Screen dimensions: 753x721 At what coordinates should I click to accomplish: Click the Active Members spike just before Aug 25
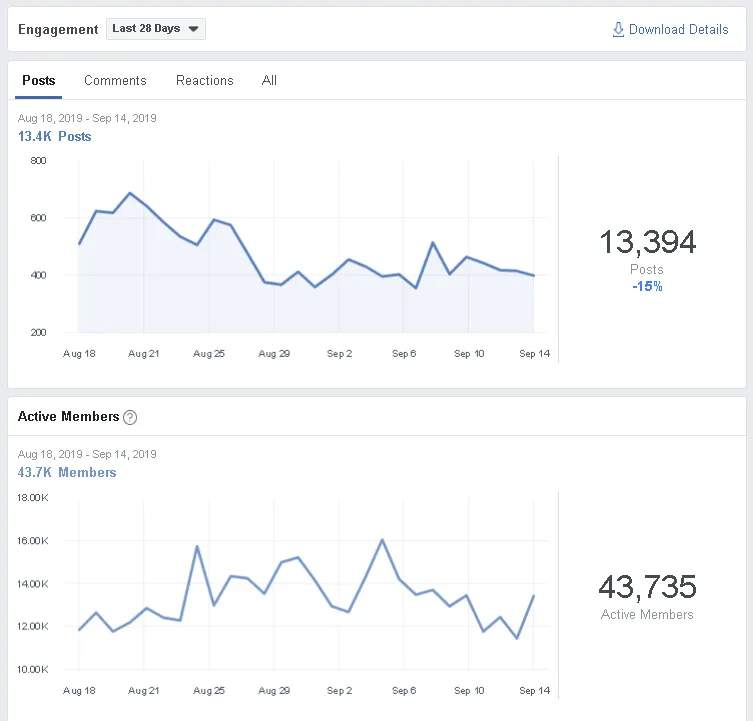(x=197, y=546)
